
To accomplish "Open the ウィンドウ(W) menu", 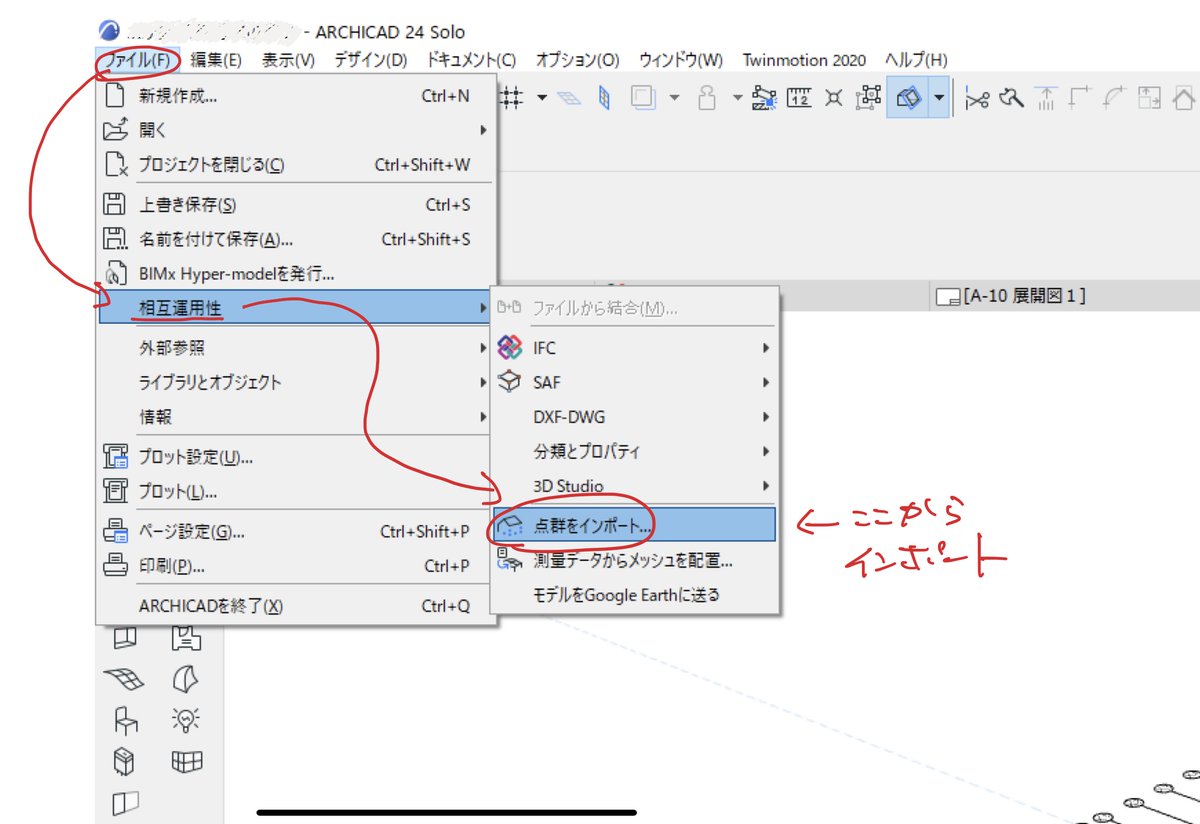I will (681, 60).
